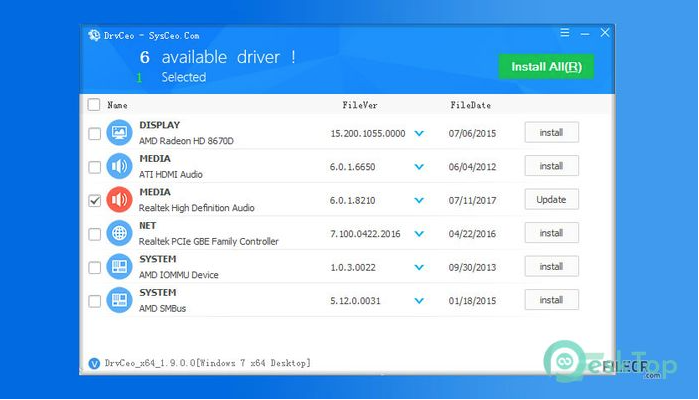The height and width of the screenshot is (400, 699).
Task: Install the AMD IOMMU Device driver
Action: (551, 267)
